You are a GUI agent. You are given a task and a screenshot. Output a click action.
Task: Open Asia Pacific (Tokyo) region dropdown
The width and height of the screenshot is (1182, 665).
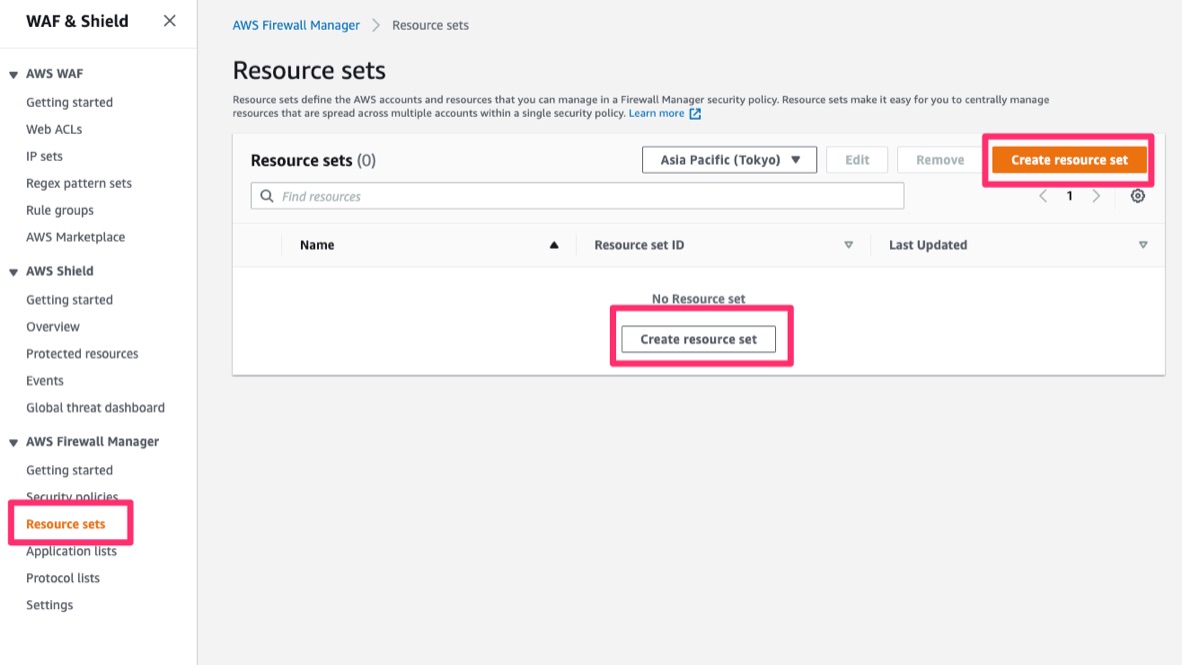729,160
